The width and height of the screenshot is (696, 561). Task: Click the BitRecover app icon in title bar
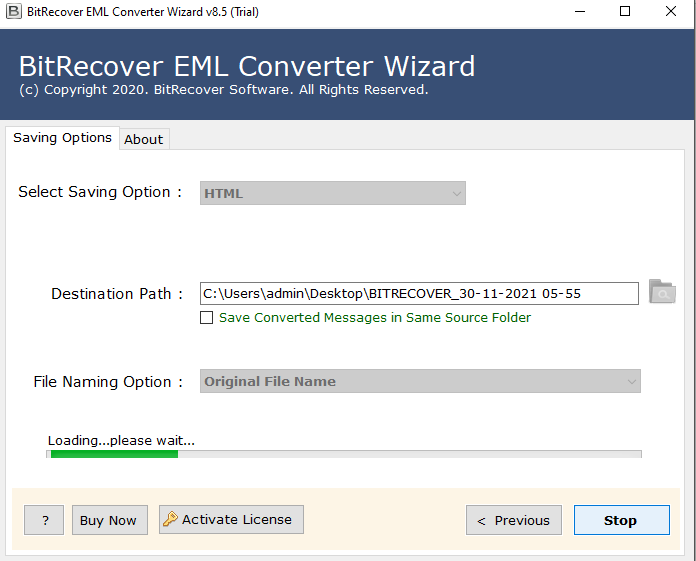[13, 11]
